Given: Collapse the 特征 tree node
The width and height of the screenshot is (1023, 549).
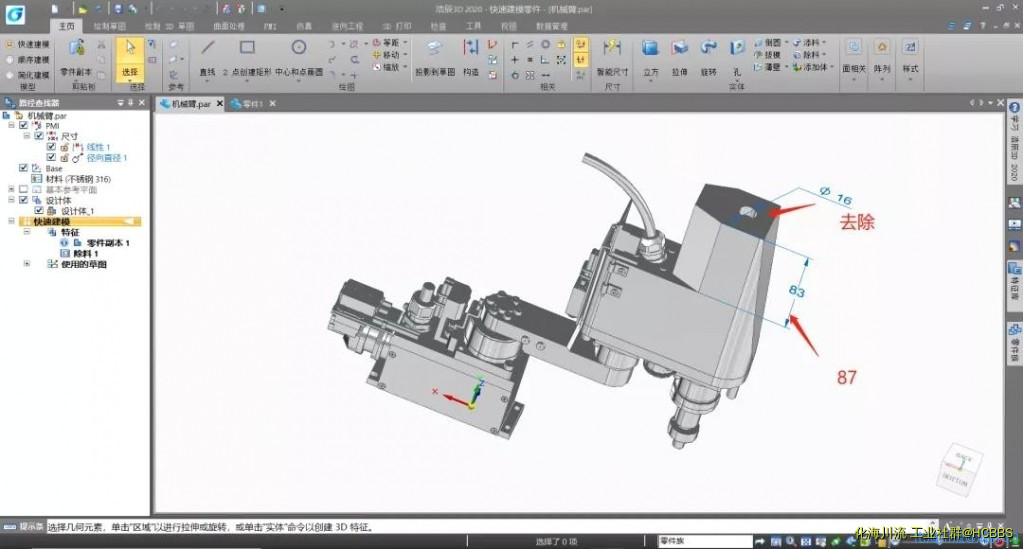Looking at the screenshot, I should [27, 232].
